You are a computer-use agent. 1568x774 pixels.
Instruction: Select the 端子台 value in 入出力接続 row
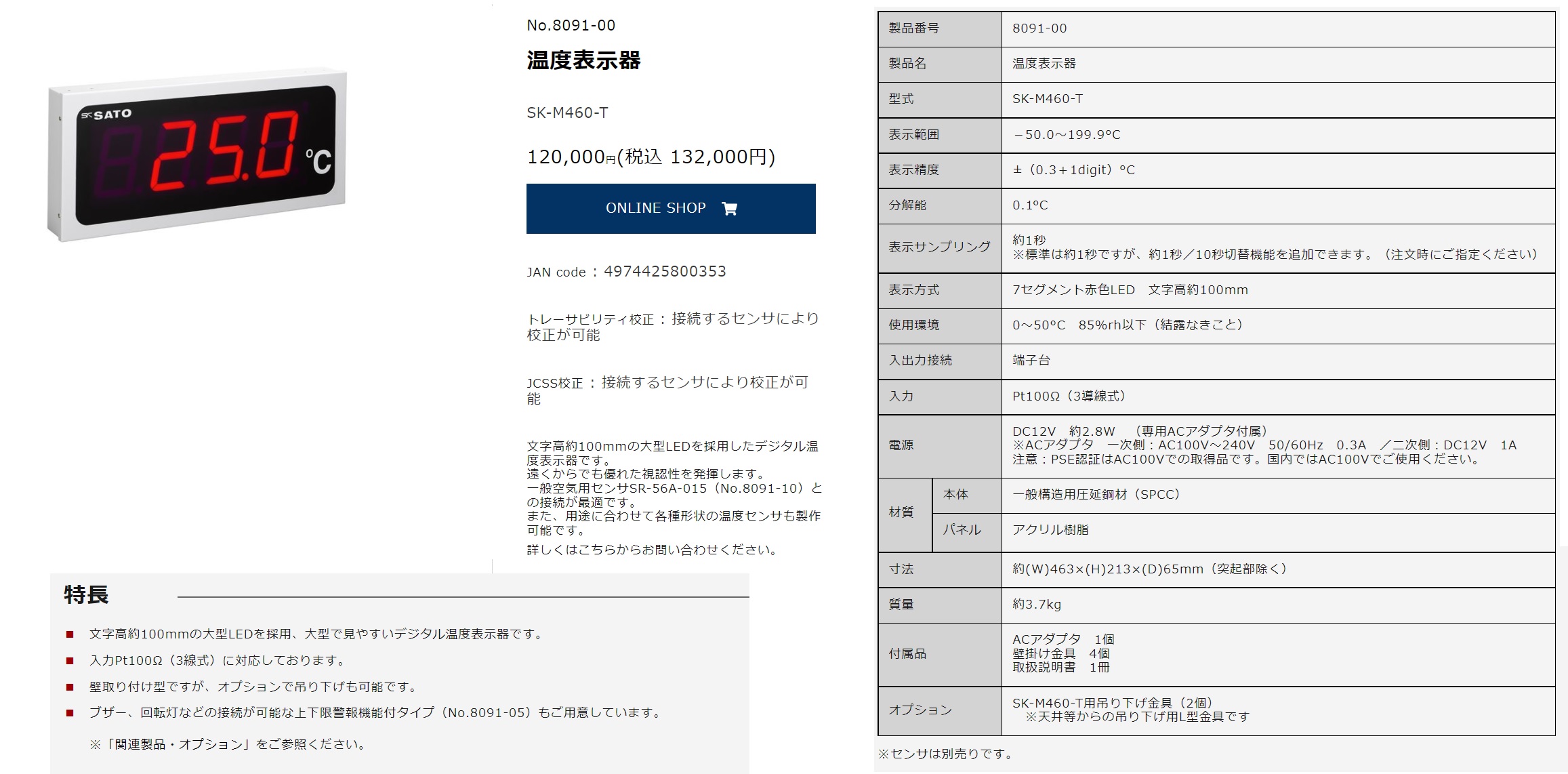(1031, 361)
